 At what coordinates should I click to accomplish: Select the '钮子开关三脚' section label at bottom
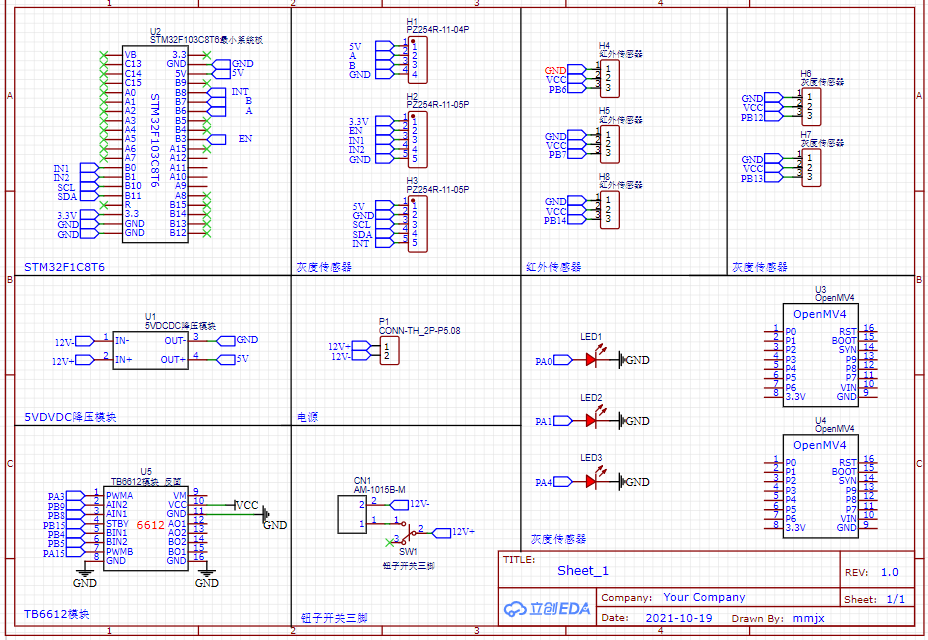point(334,618)
